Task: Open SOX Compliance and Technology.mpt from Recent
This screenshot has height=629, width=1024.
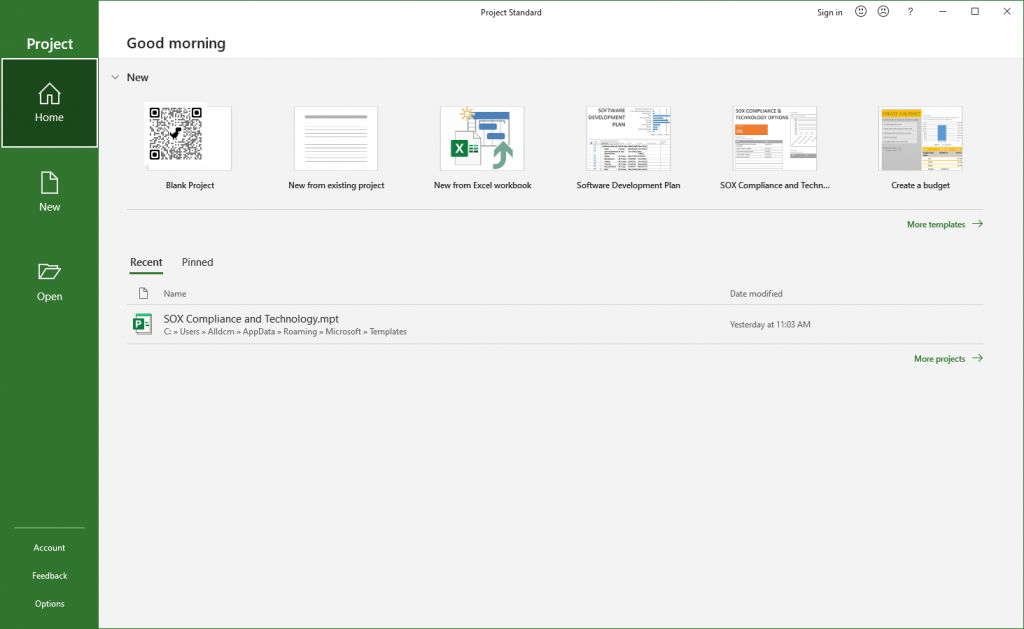Action: tap(250, 318)
